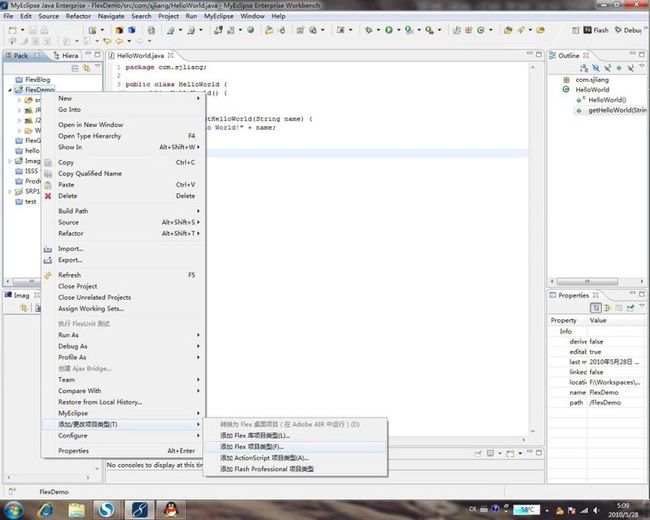Open Internet Explorer from the taskbar
The height and width of the screenshot is (520, 650).
tap(45, 510)
